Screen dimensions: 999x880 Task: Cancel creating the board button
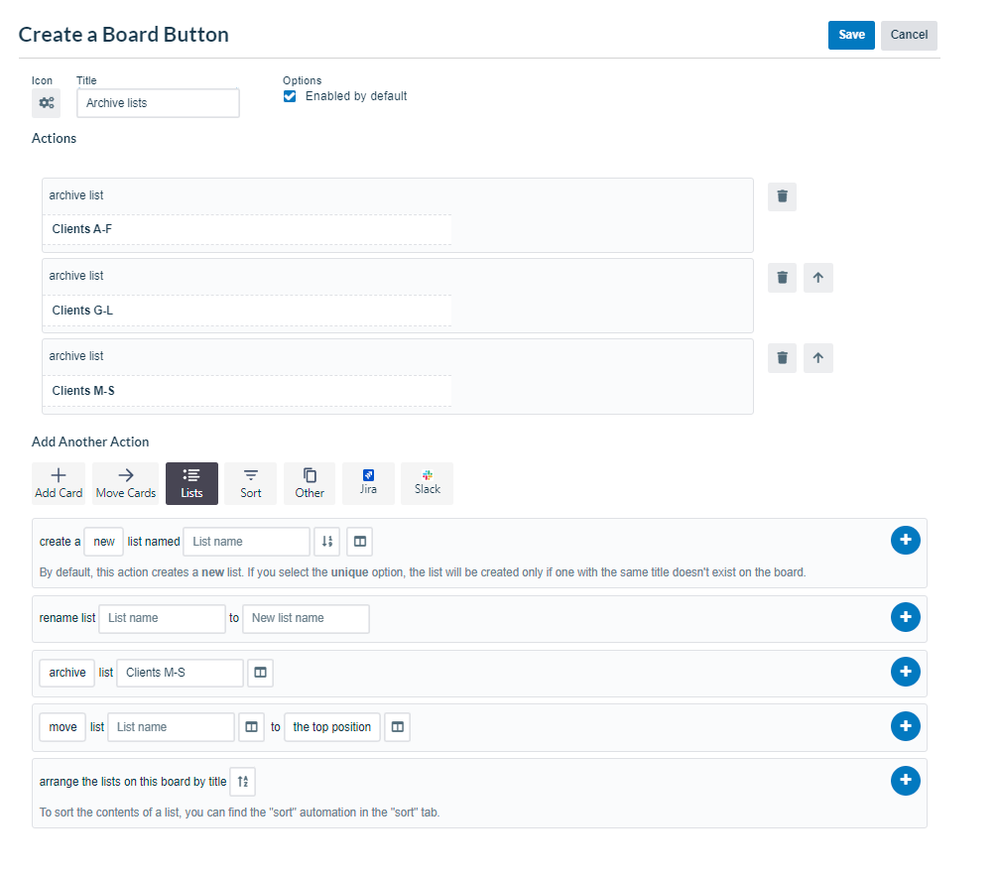908,34
